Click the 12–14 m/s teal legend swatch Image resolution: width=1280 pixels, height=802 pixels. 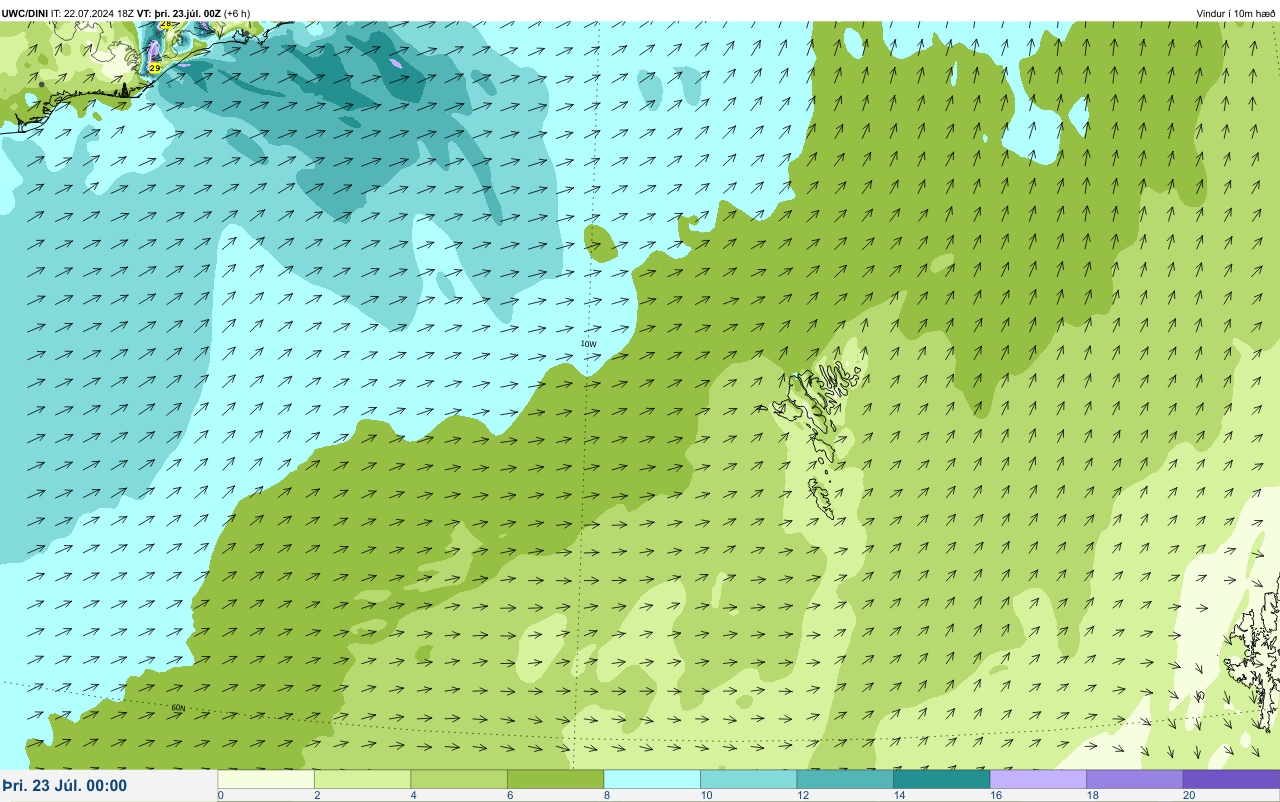click(x=845, y=779)
